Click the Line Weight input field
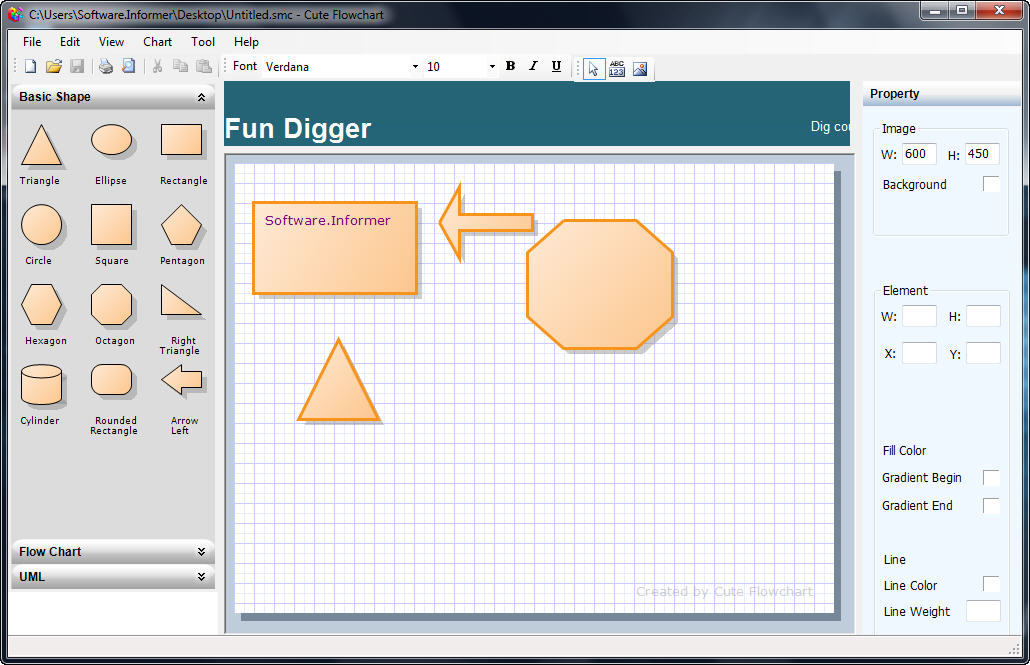The height and width of the screenshot is (665, 1030). coord(983,611)
